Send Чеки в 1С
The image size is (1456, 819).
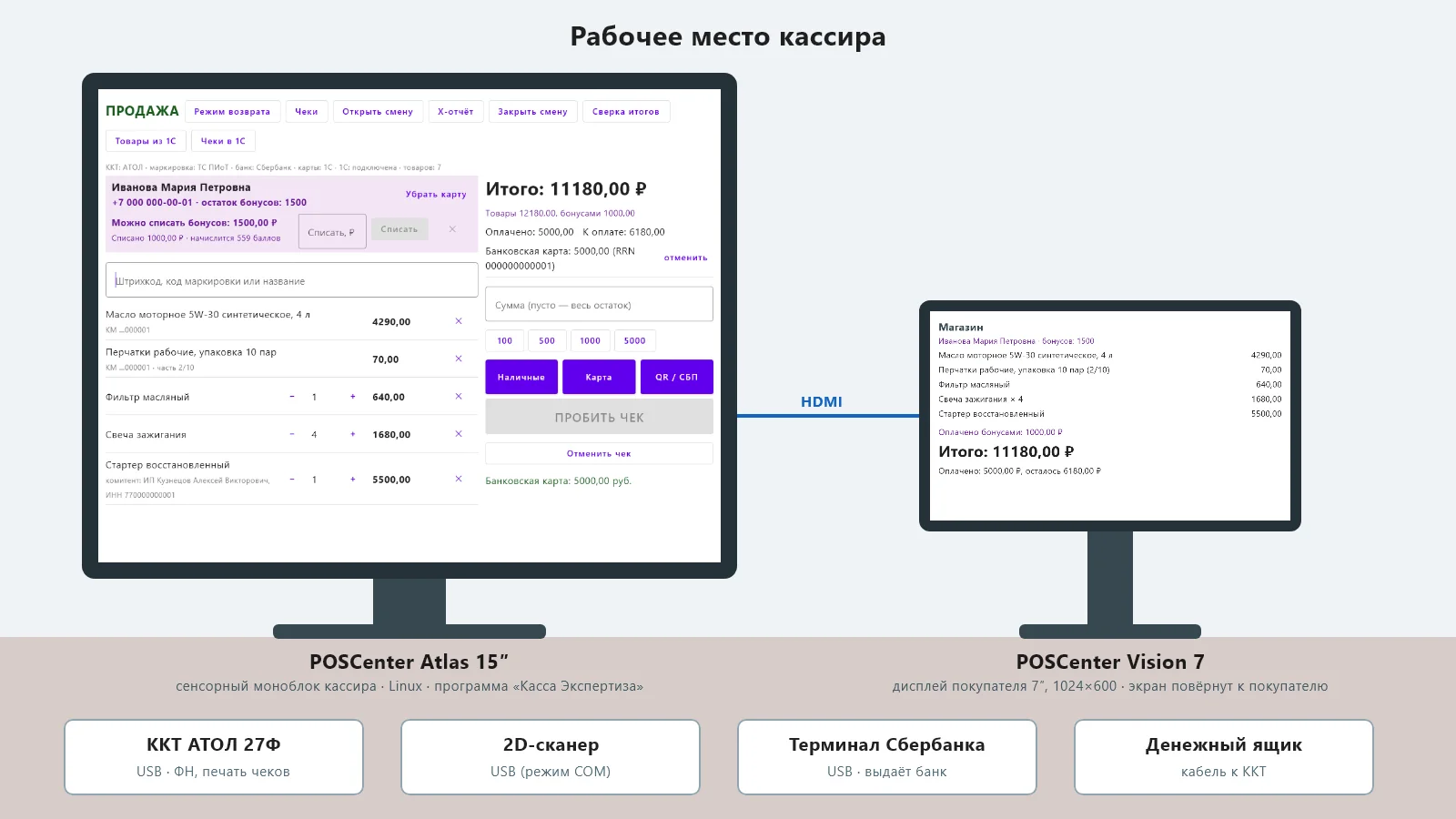coord(223,141)
